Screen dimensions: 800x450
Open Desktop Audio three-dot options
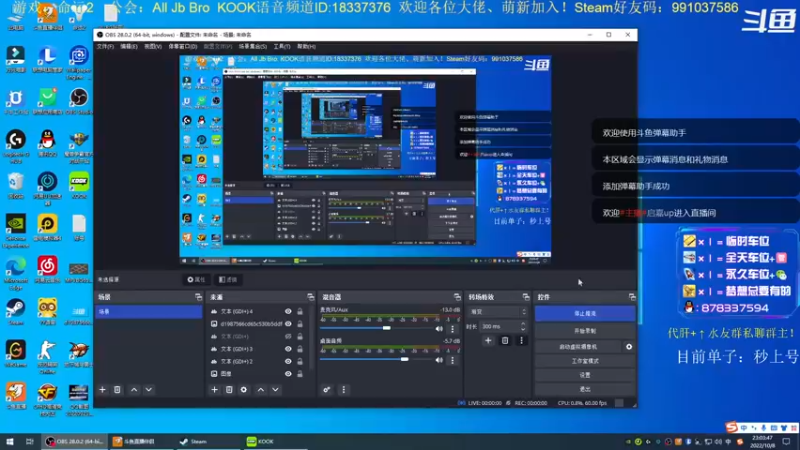click(453, 360)
